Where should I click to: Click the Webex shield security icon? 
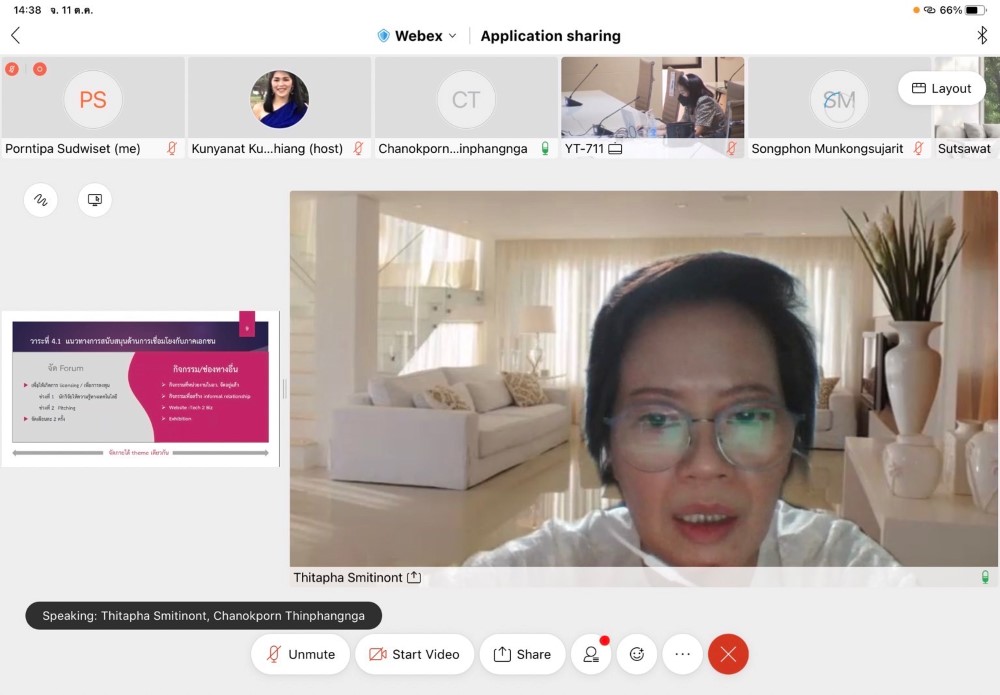tap(383, 36)
